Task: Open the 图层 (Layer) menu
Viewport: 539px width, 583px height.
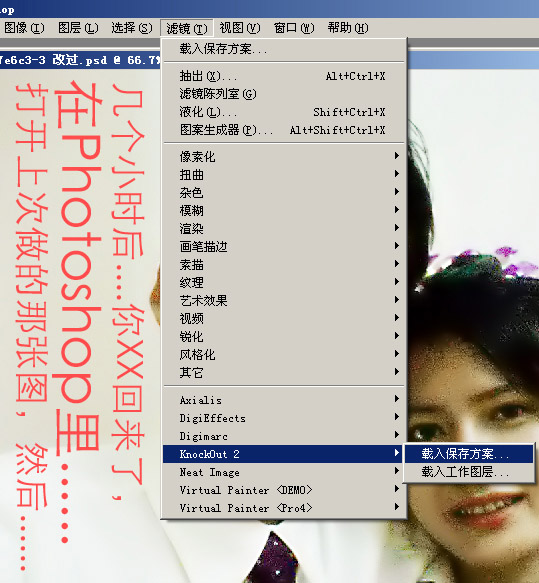Action: (78, 28)
